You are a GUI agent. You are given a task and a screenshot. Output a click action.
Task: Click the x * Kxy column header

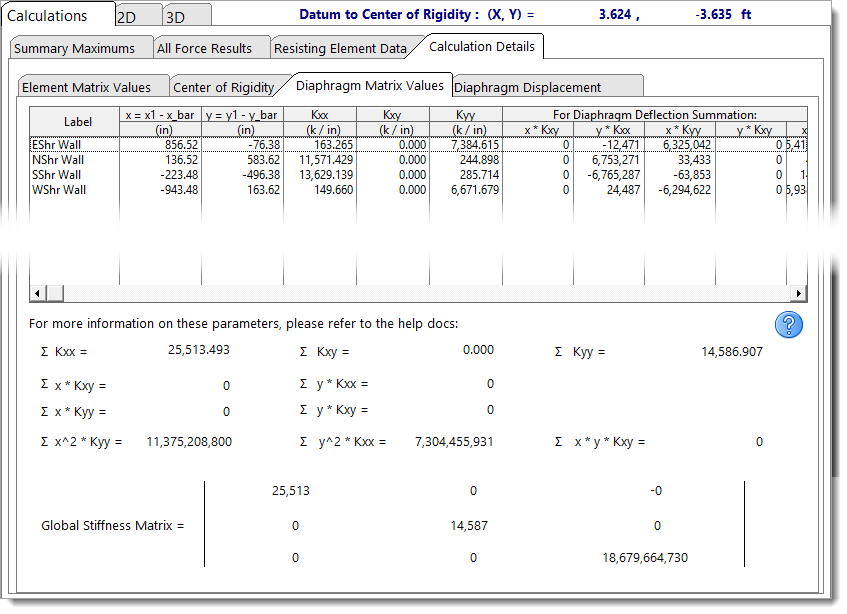(538, 129)
